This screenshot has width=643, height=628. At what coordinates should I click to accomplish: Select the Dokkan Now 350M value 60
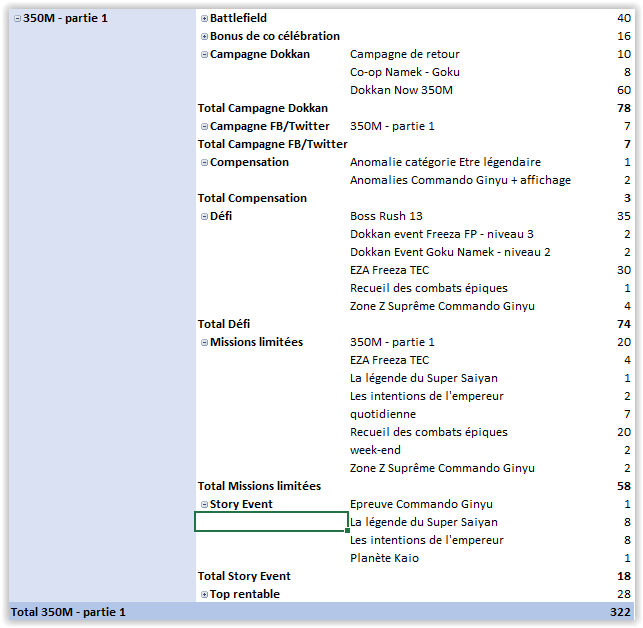click(x=624, y=90)
